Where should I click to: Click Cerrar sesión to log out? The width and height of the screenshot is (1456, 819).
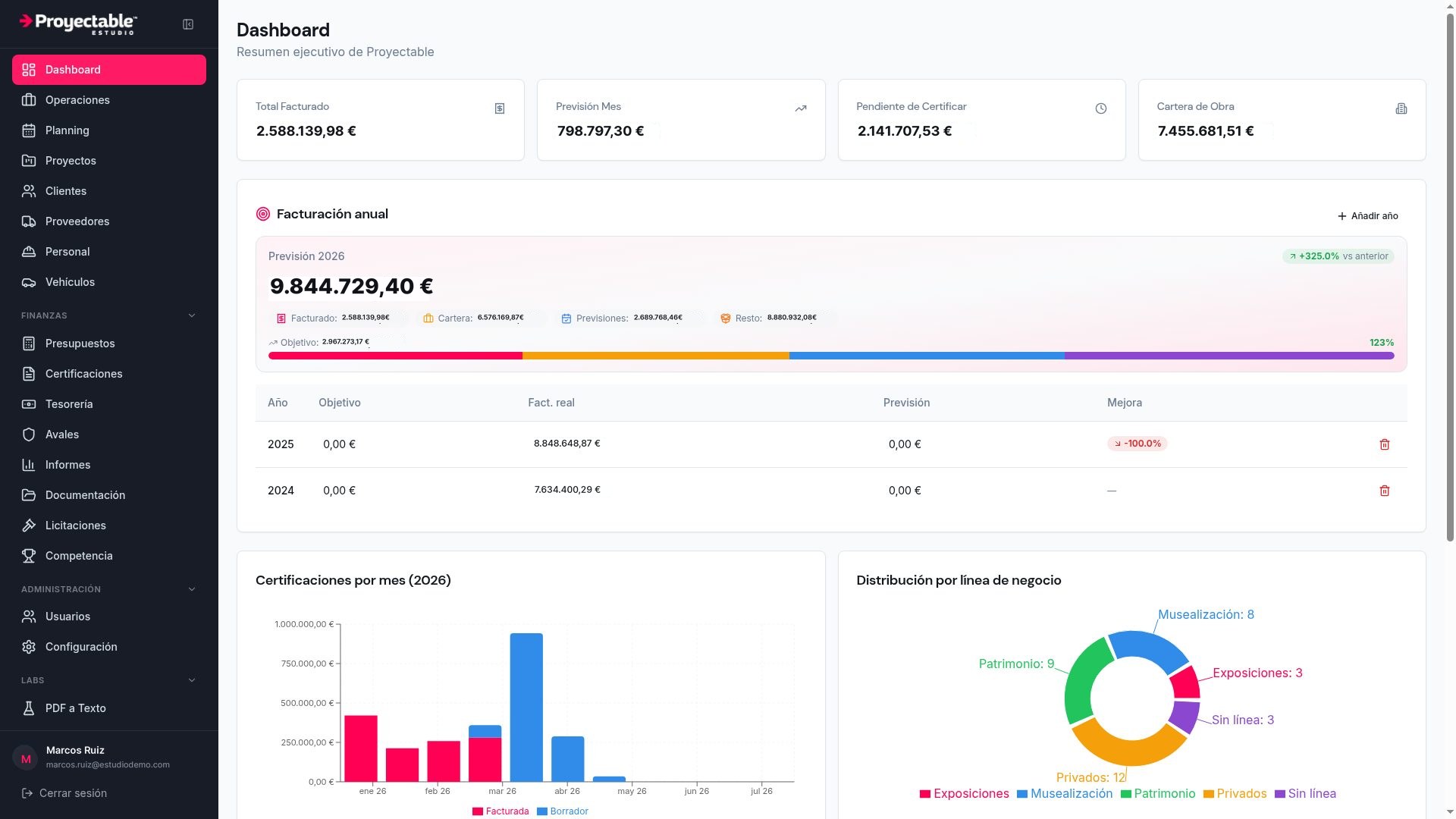tap(64, 793)
